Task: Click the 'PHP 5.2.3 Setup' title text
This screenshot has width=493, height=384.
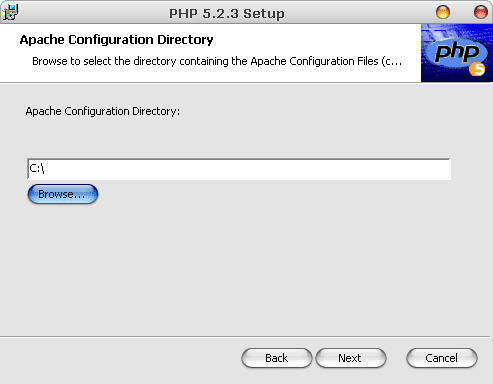Action: (227, 14)
